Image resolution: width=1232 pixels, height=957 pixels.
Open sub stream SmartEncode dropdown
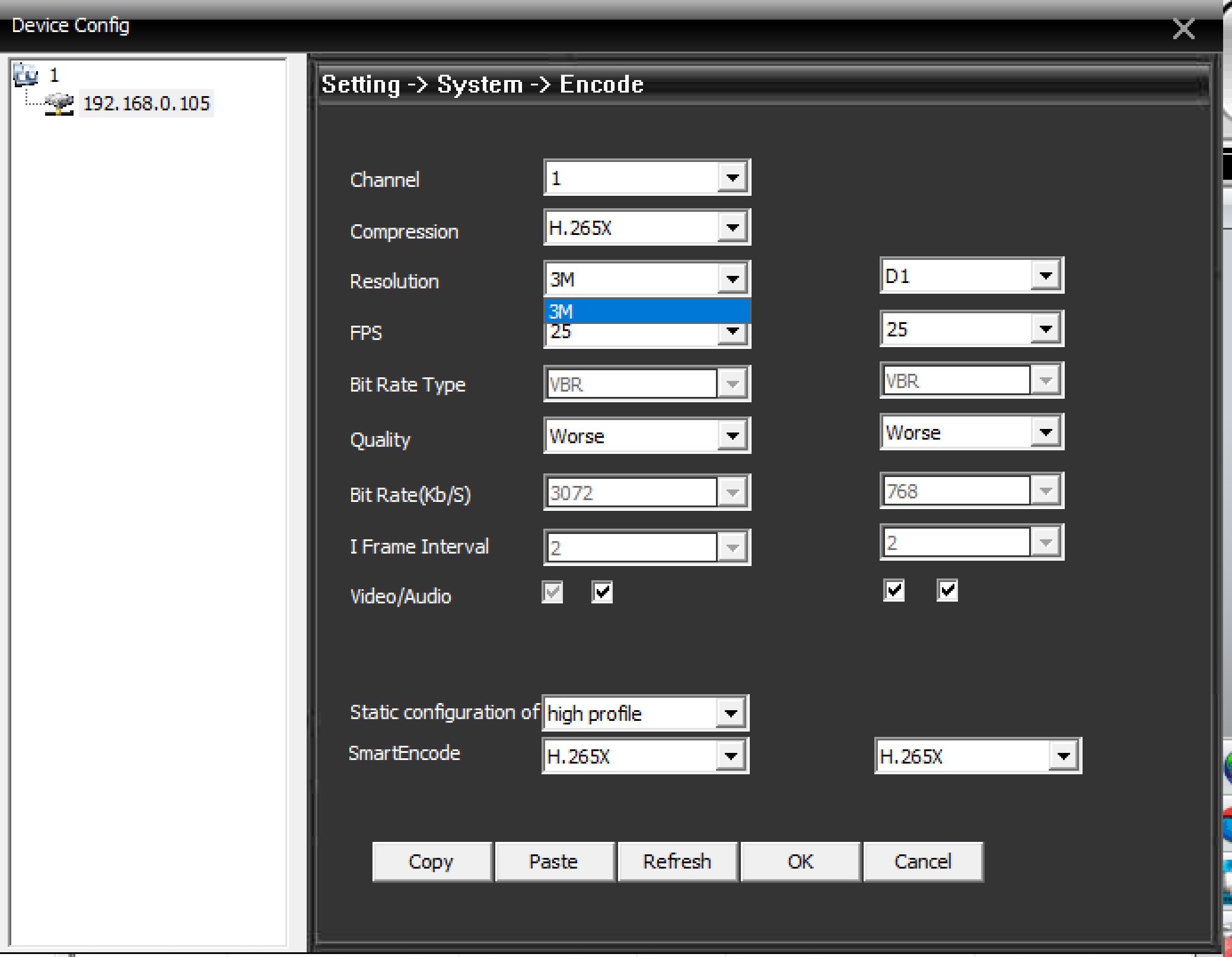coord(1063,756)
